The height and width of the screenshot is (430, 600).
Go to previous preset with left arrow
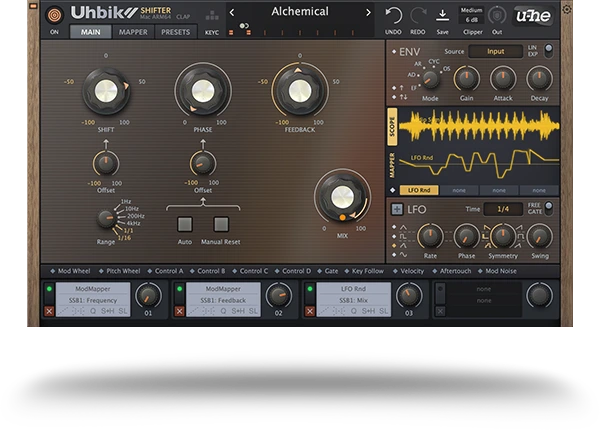pos(232,12)
